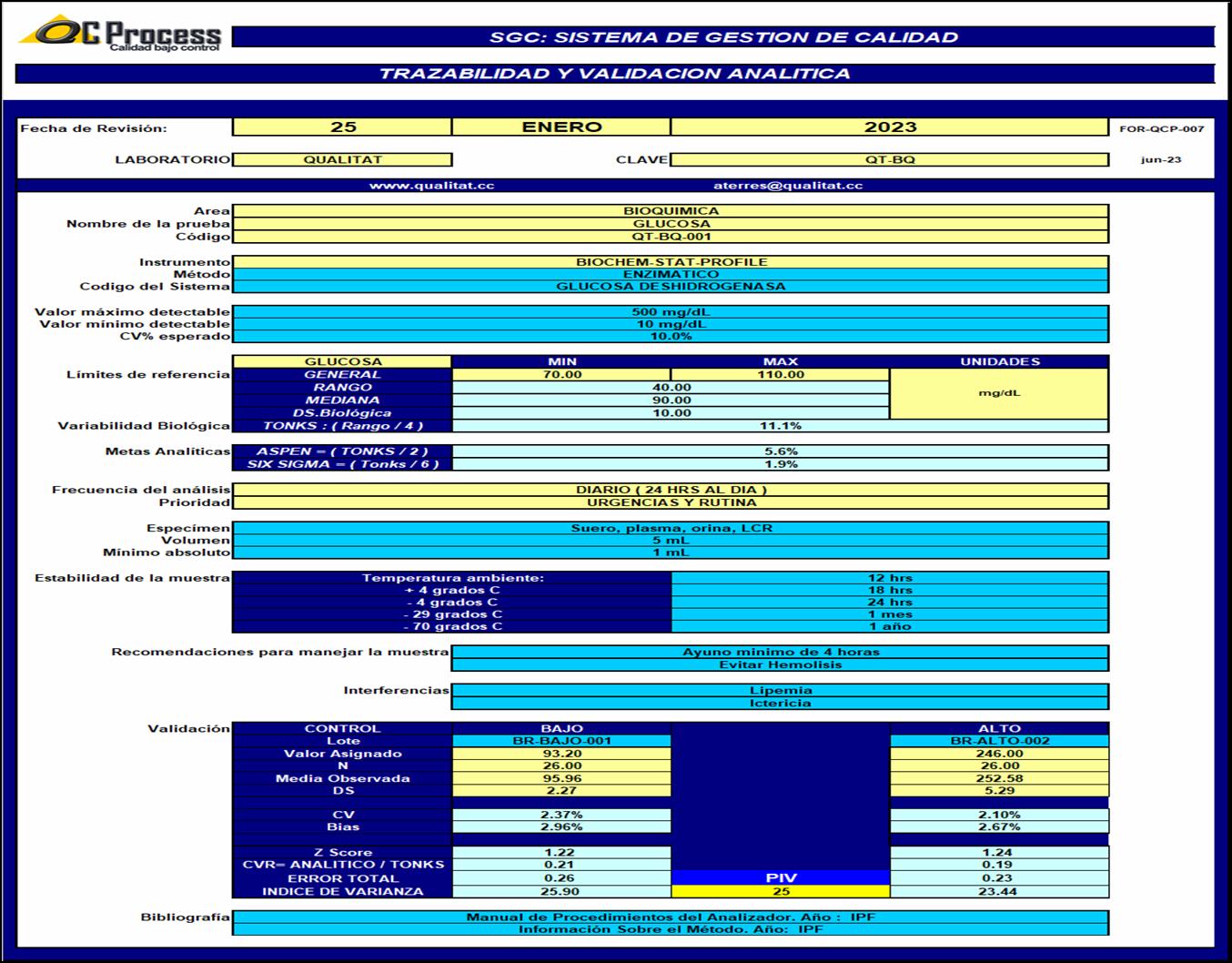
Task: Select the revision day cell "25"
Action: (342, 127)
